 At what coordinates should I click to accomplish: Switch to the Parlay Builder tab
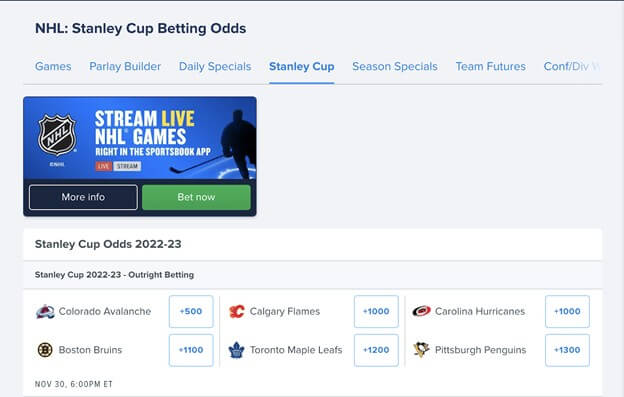125,66
